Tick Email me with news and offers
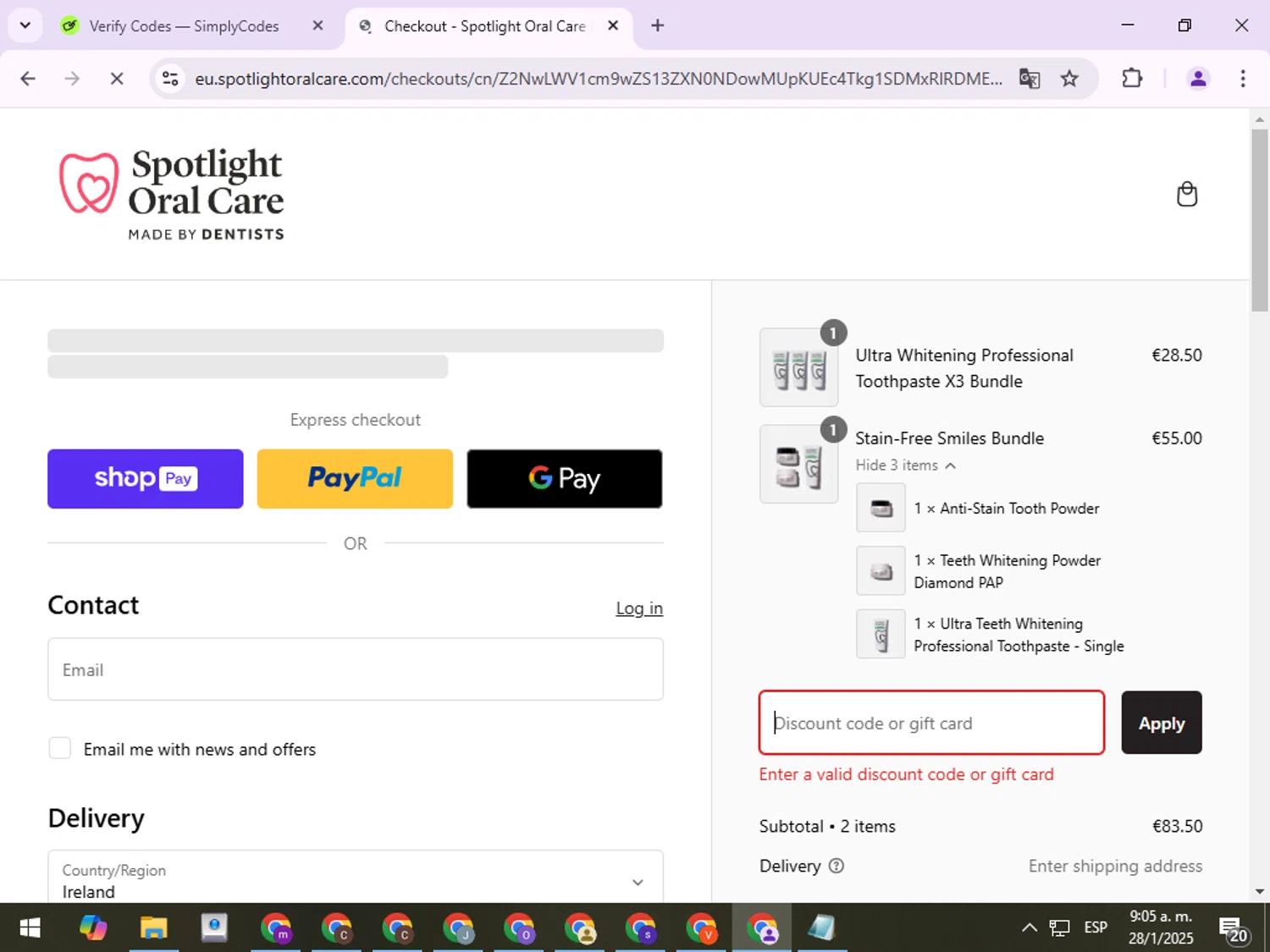Viewport: 1270px width, 952px height. click(60, 748)
